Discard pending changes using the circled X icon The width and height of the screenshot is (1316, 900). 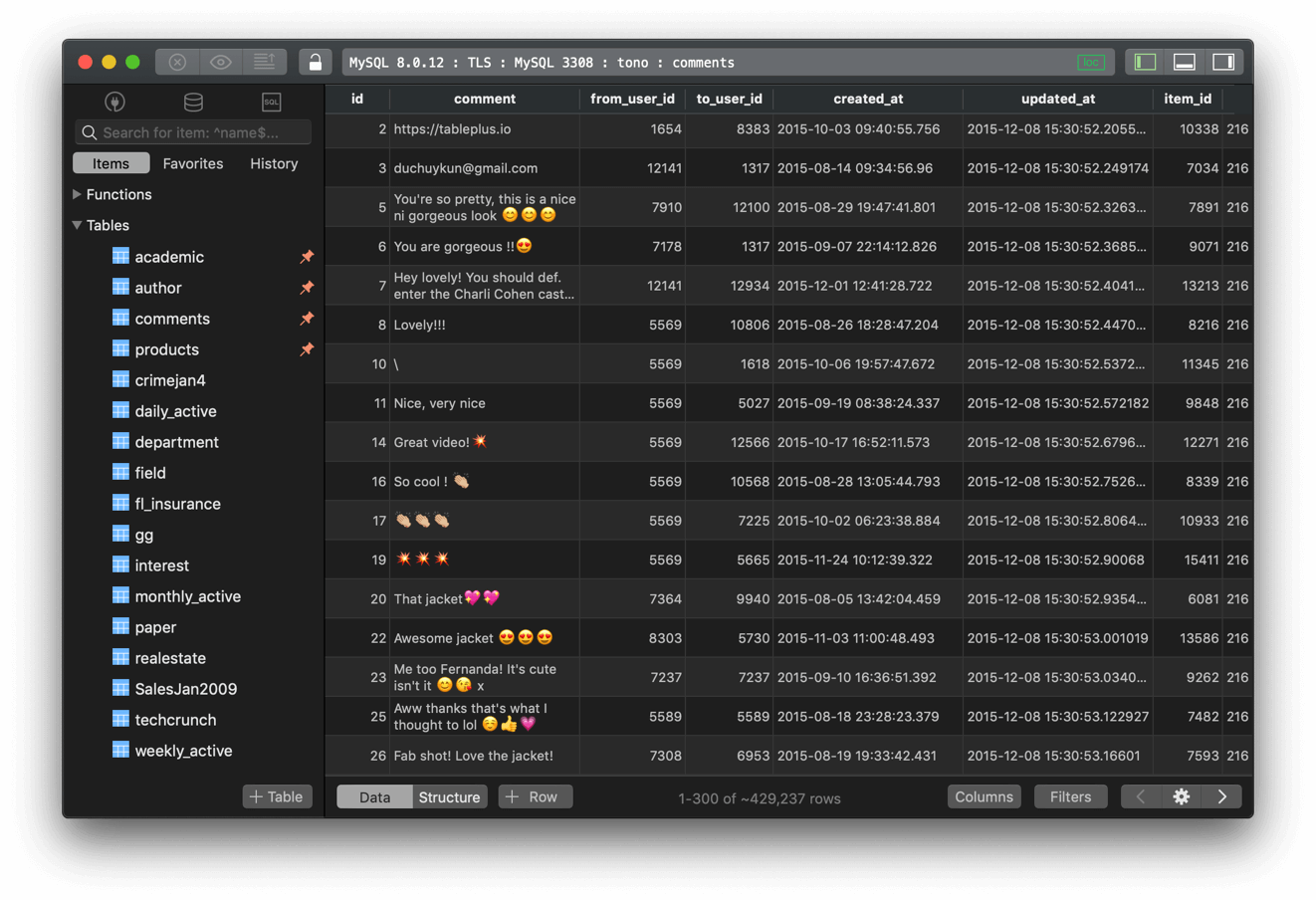pyautogui.click(x=176, y=61)
